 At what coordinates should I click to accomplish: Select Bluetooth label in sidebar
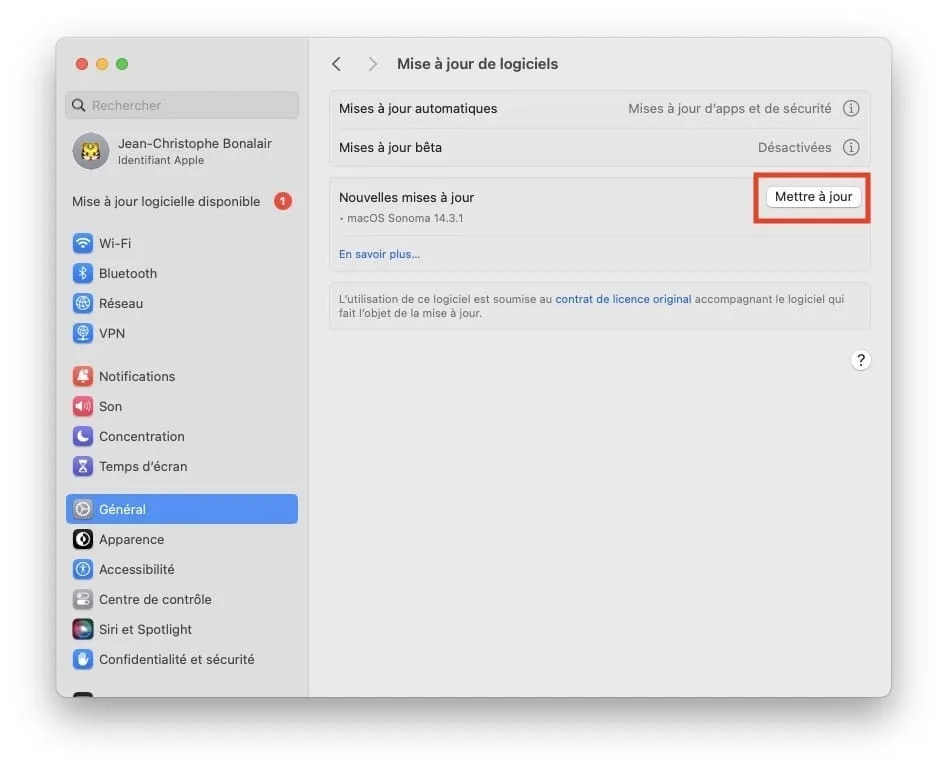[128, 274]
